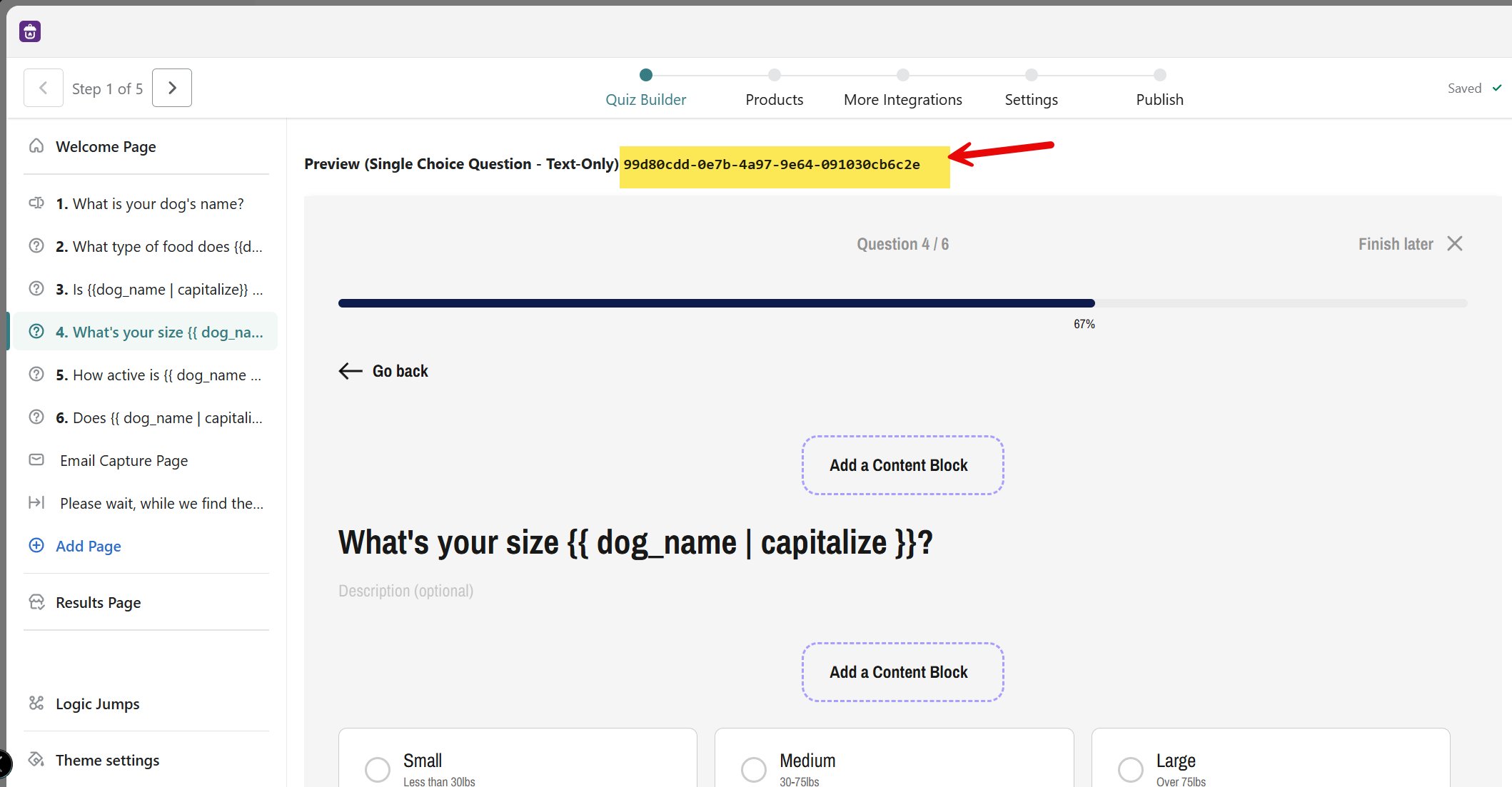Select question 5 How active is

tap(146, 375)
